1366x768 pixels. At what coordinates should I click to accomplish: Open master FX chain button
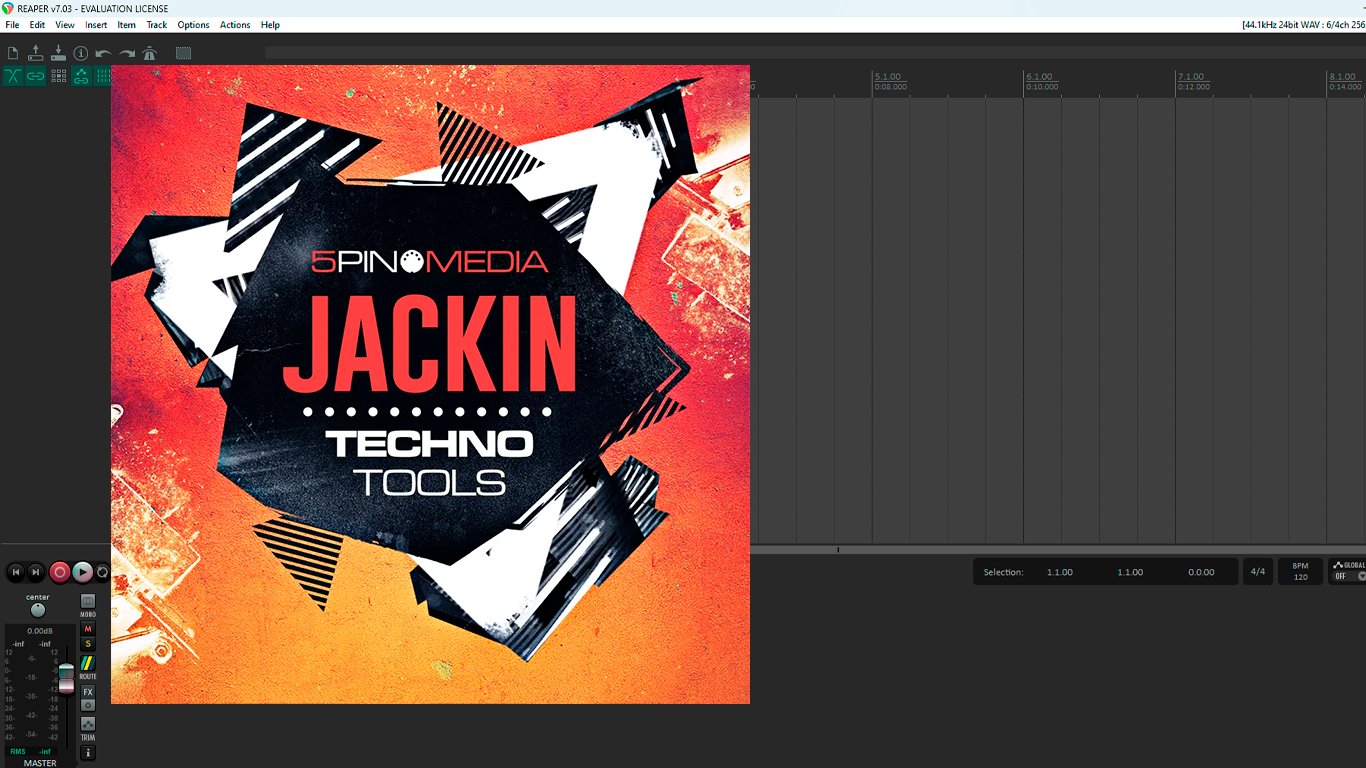click(x=88, y=692)
